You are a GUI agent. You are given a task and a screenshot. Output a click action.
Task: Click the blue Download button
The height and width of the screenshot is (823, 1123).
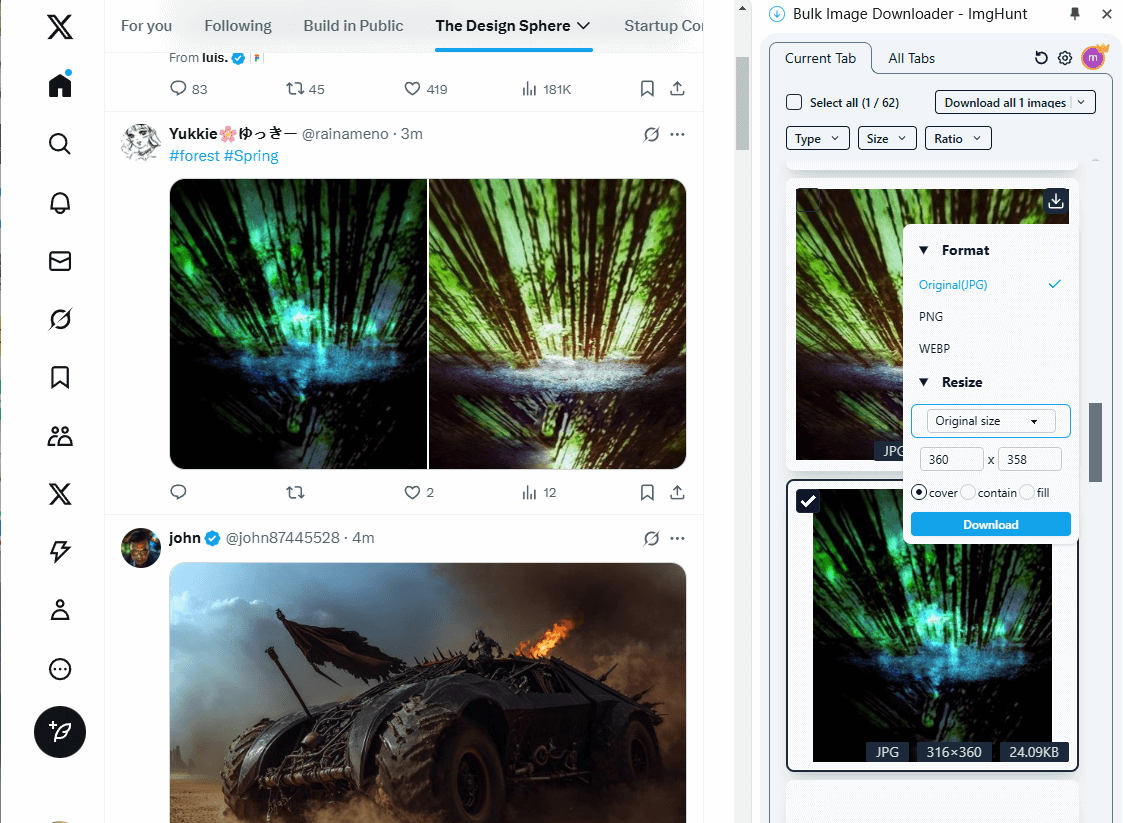pos(990,523)
